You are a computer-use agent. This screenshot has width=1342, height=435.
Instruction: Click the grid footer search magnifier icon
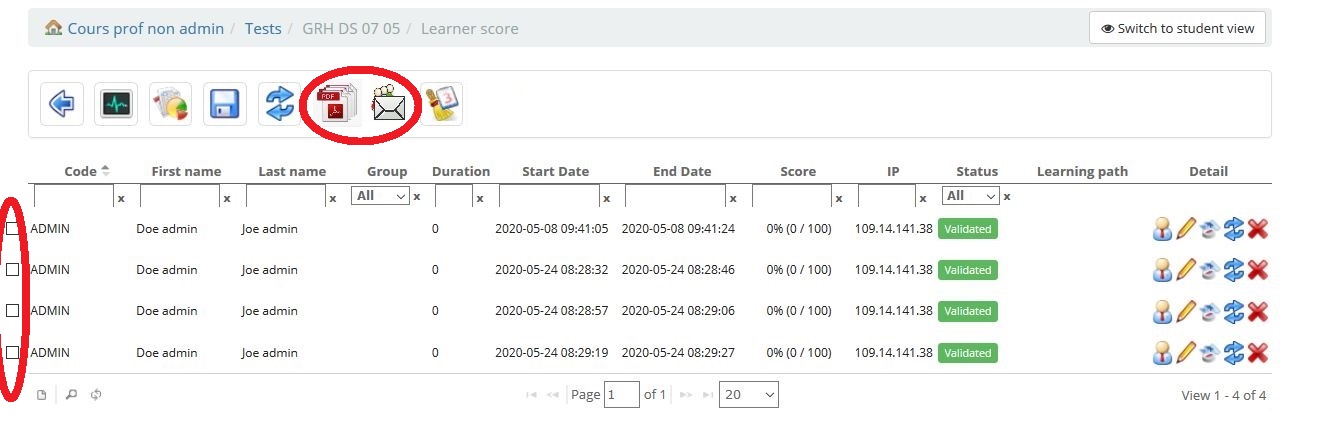click(71, 395)
